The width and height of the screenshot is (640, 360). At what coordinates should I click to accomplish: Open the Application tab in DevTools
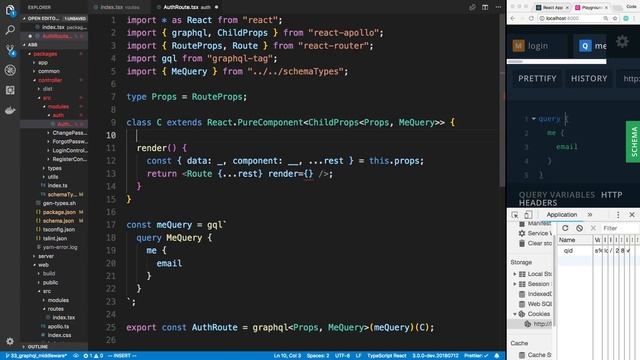click(562, 215)
